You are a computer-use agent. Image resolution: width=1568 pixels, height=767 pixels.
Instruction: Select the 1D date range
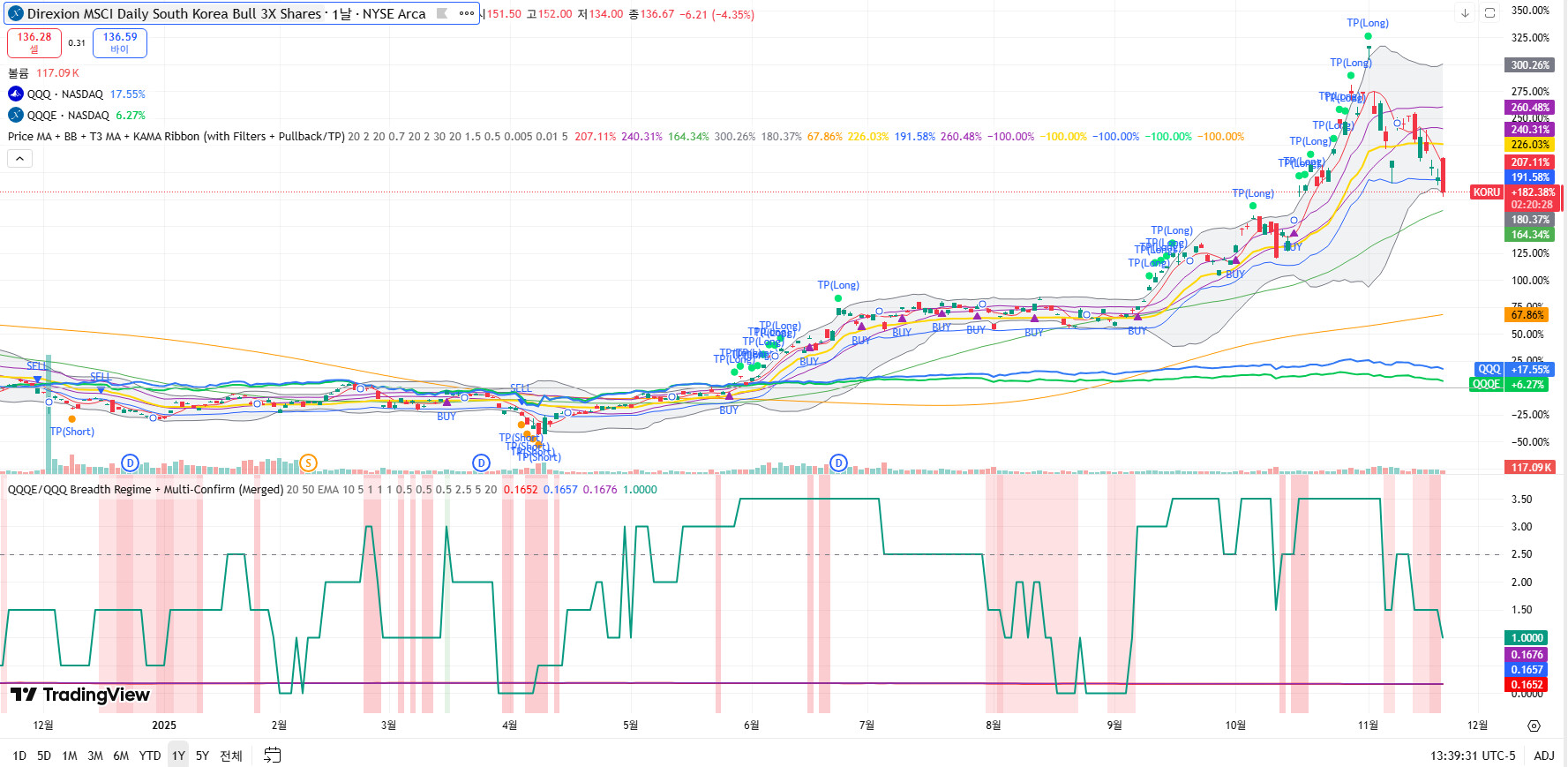click(x=19, y=756)
